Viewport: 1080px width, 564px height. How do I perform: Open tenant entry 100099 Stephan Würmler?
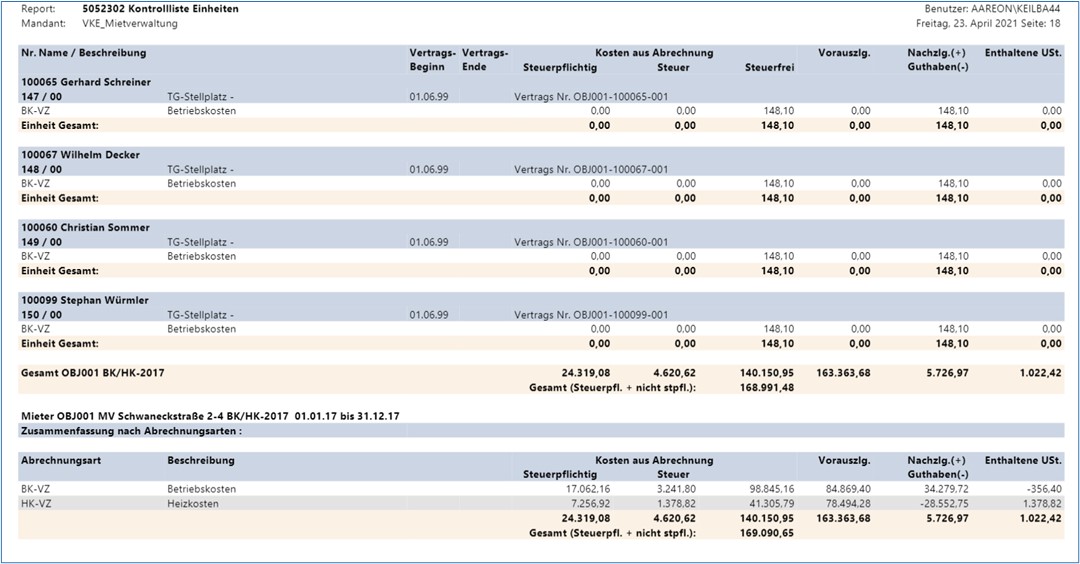tap(84, 300)
